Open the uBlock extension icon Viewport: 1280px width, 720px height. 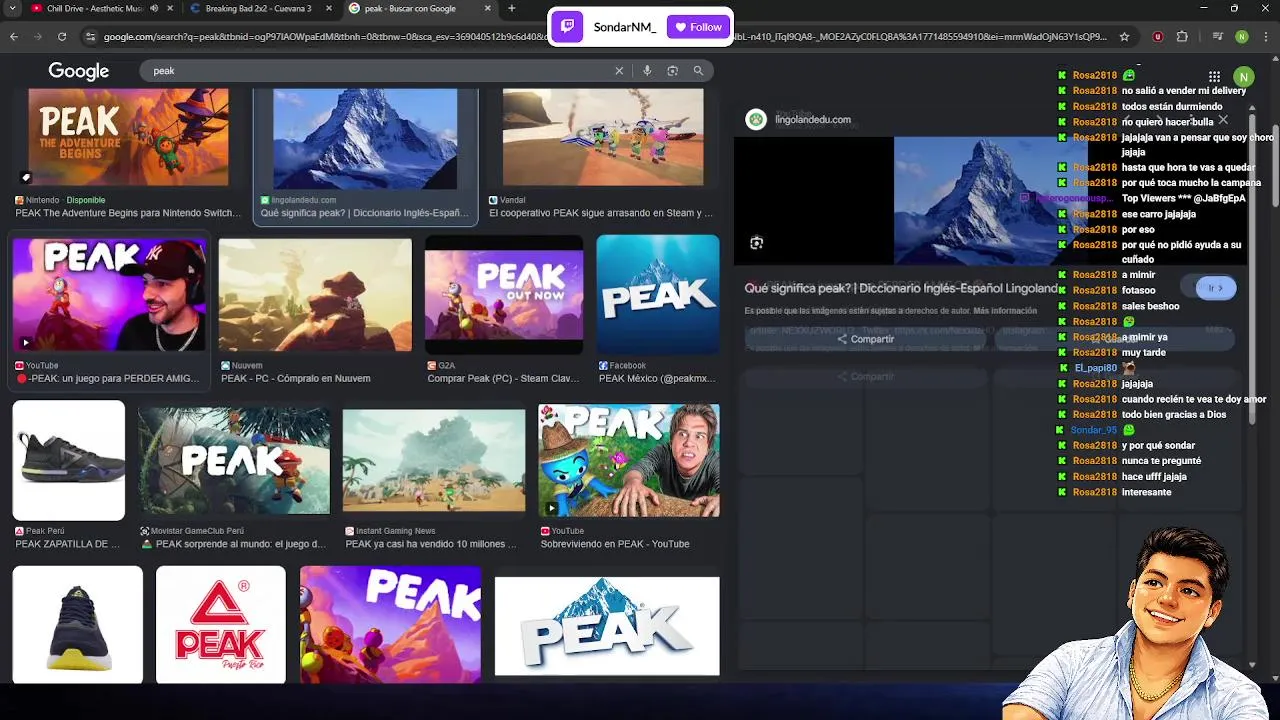[x=1158, y=37]
